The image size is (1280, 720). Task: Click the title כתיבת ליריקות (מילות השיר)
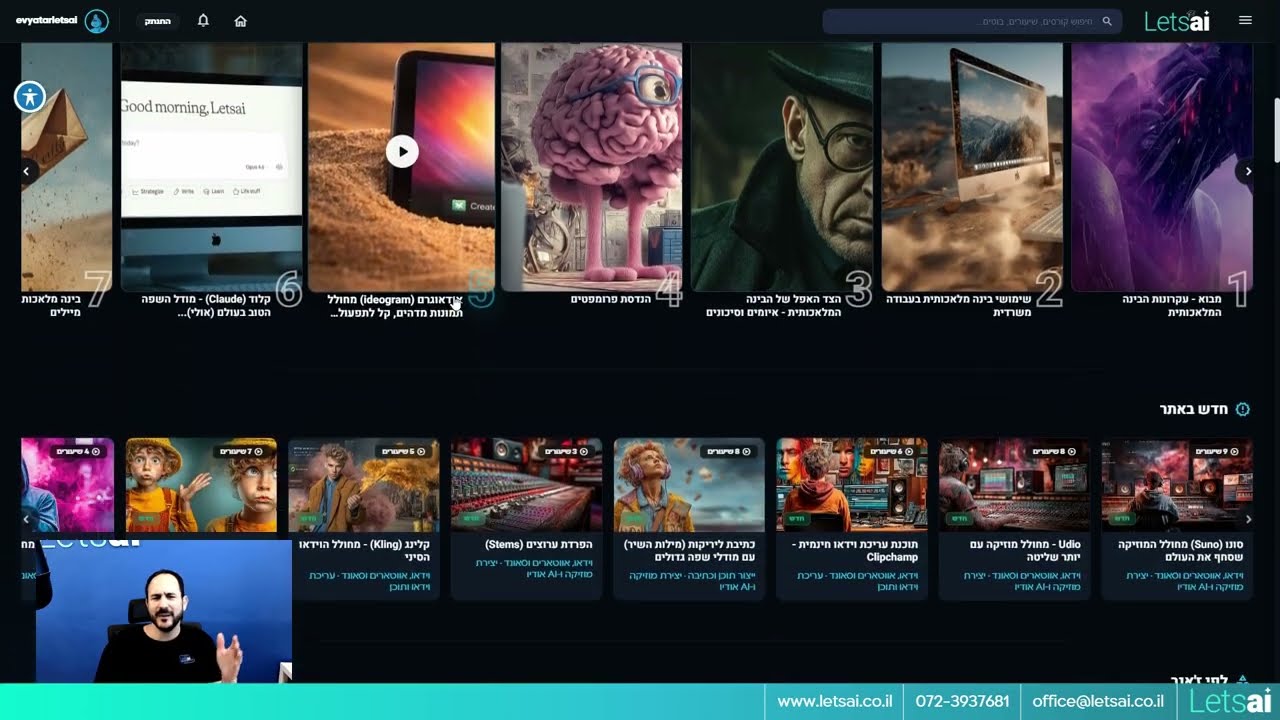(x=690, y=551)
